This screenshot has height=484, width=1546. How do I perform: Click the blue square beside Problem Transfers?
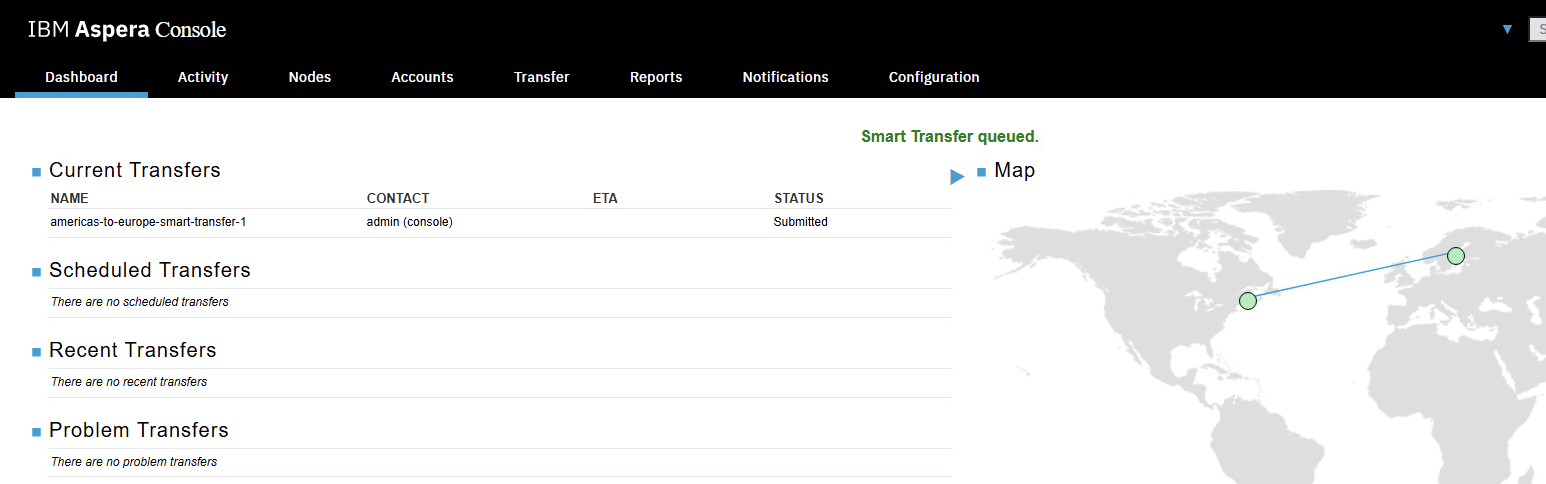pyautogui.click(x=36, y=433)
